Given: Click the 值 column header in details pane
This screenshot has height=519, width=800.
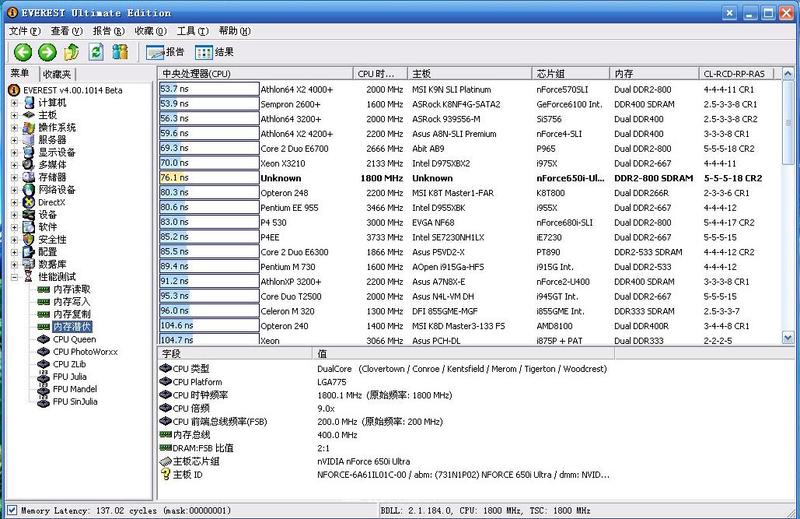Looking at the screenshot, I should coord(463,353).
